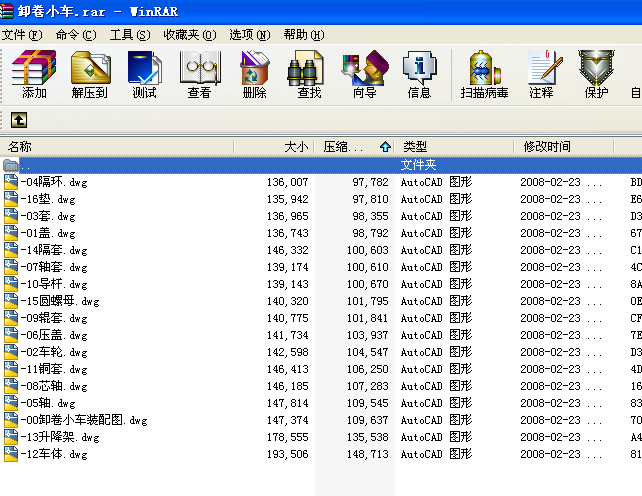The image size is (642, 496).
Task: Go up one folder level arrow
Action: pos(19,120)
